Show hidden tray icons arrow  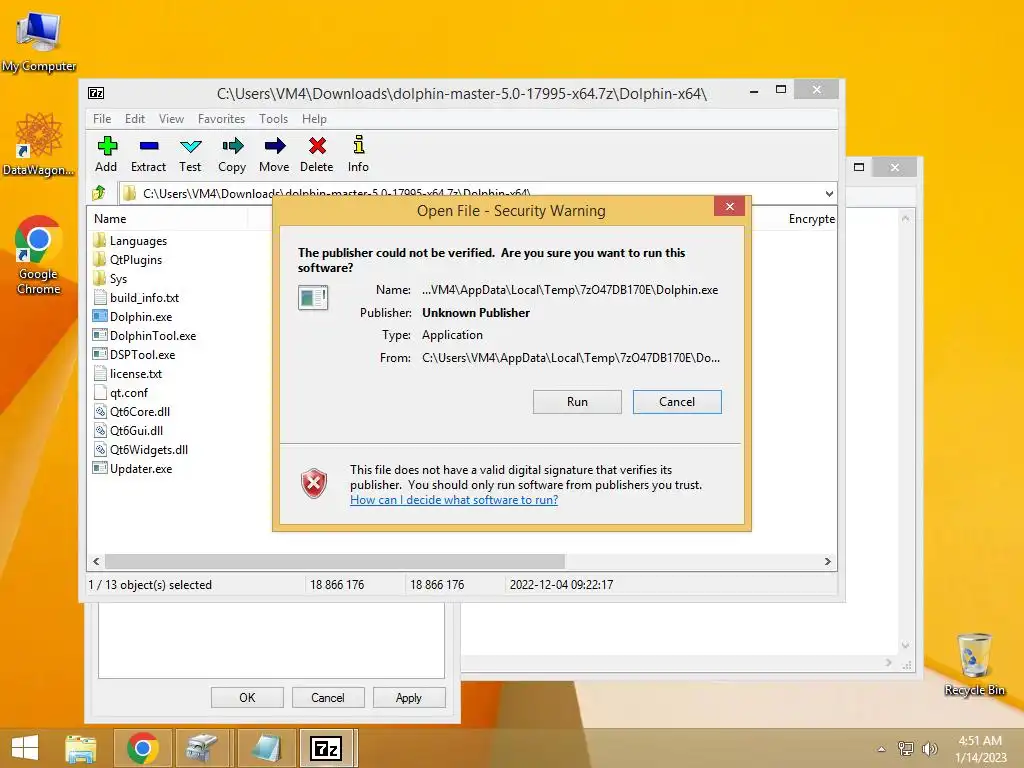click(x=882, y=749)
